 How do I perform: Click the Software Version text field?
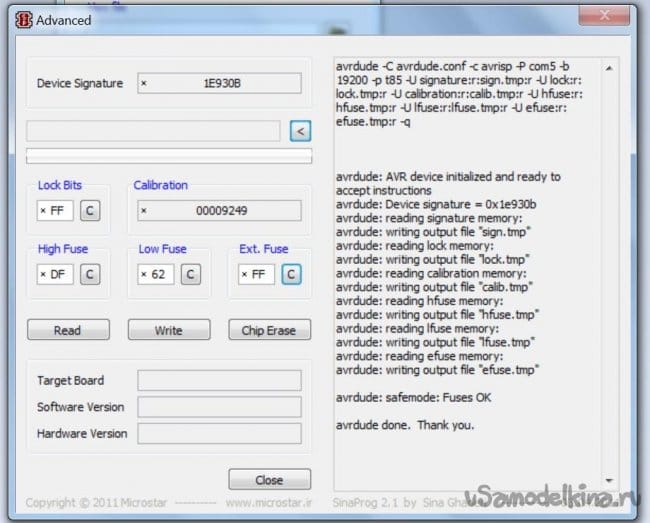click(x=219, y=407)
